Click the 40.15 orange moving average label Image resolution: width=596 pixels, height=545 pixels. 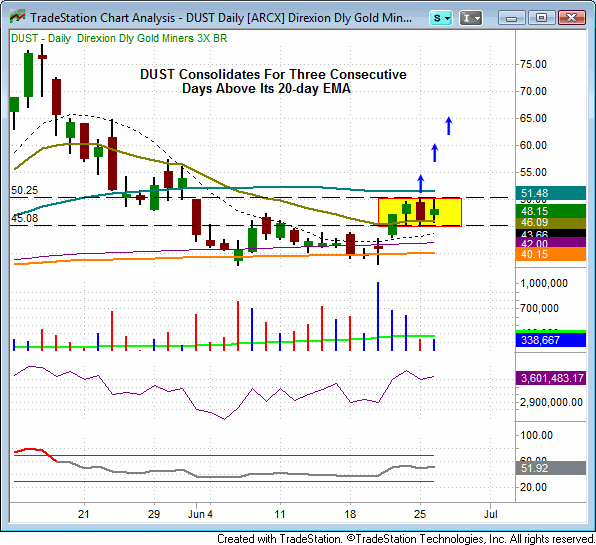[x=551, y=254]
